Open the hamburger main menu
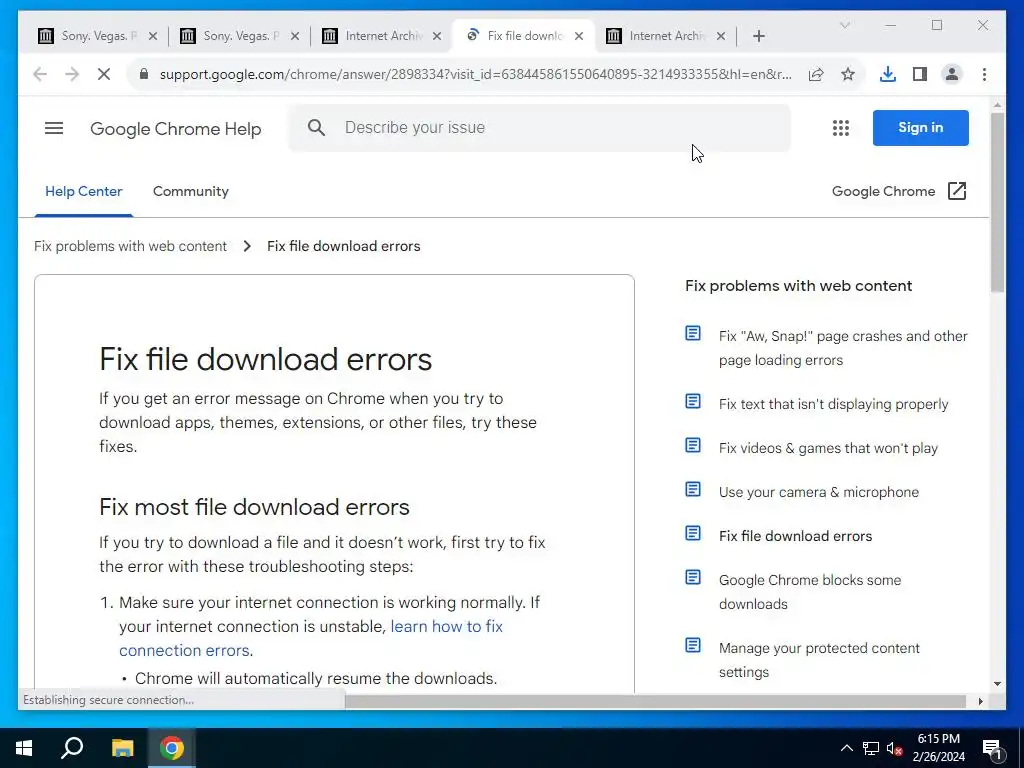This screenshot has height=768, width=1024. point(54,128)
